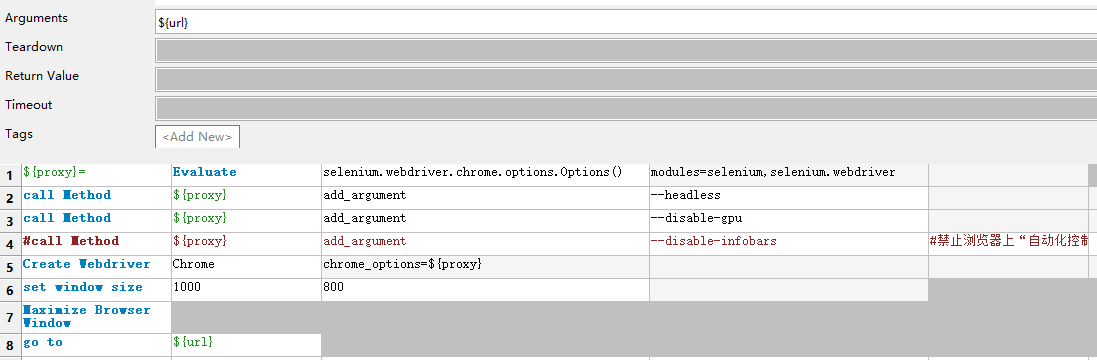Click the ${url} cell in row 8
The height and width of the screenshot is (360, 1097).
[x=246, y=345]
